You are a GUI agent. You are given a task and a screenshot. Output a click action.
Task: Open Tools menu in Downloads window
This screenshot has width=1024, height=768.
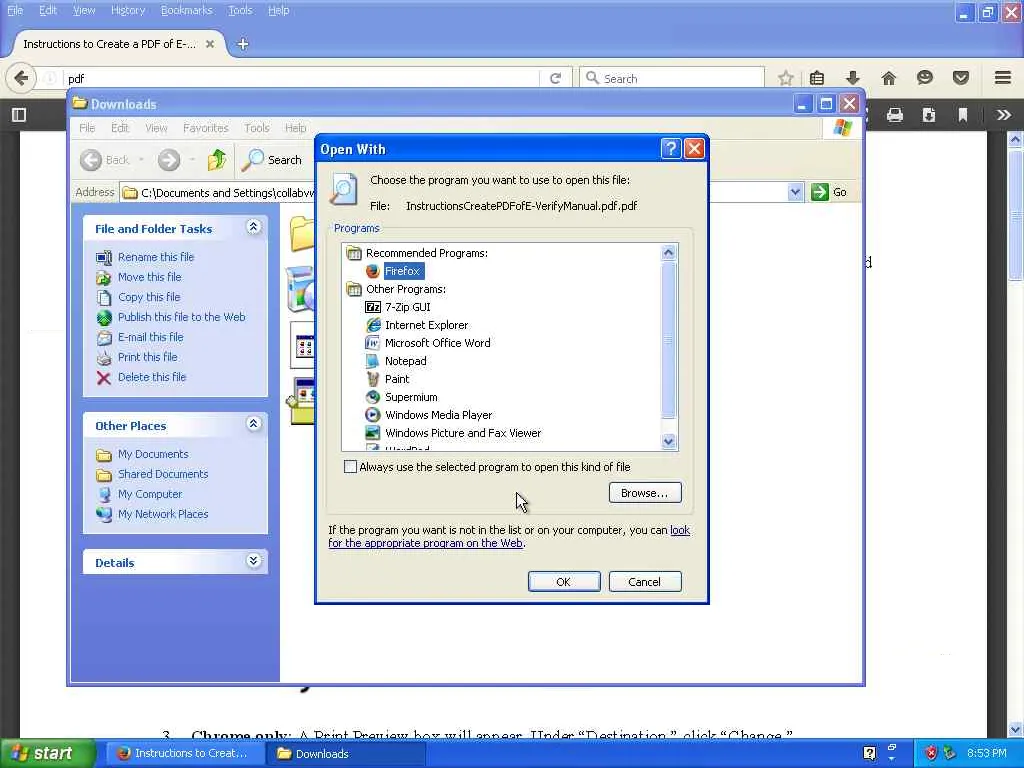click(257, 128)
